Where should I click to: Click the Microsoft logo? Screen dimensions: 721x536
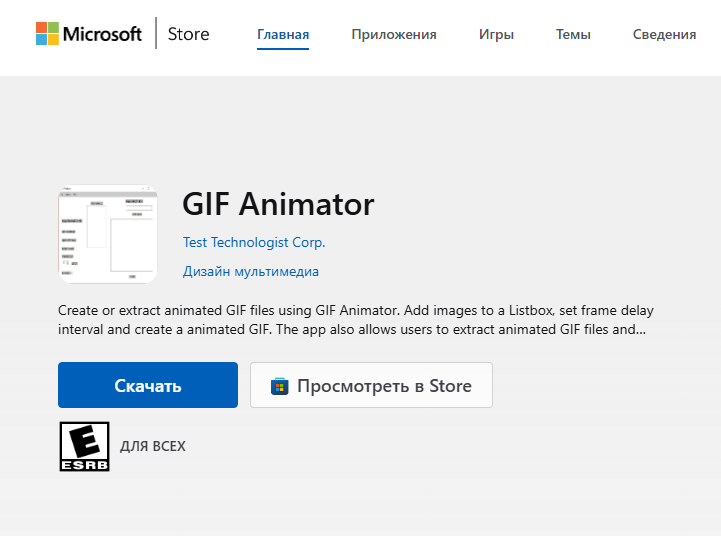(x=89, y=34)
